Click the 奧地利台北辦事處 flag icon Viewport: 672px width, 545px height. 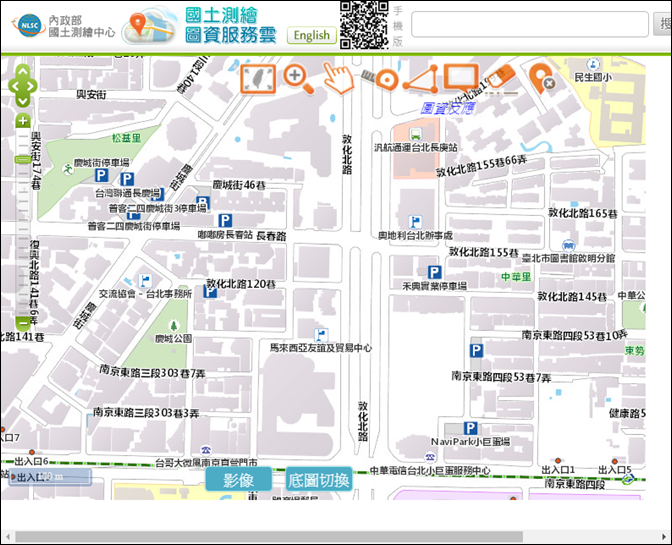pyautogui.click(x=415, y=222)
